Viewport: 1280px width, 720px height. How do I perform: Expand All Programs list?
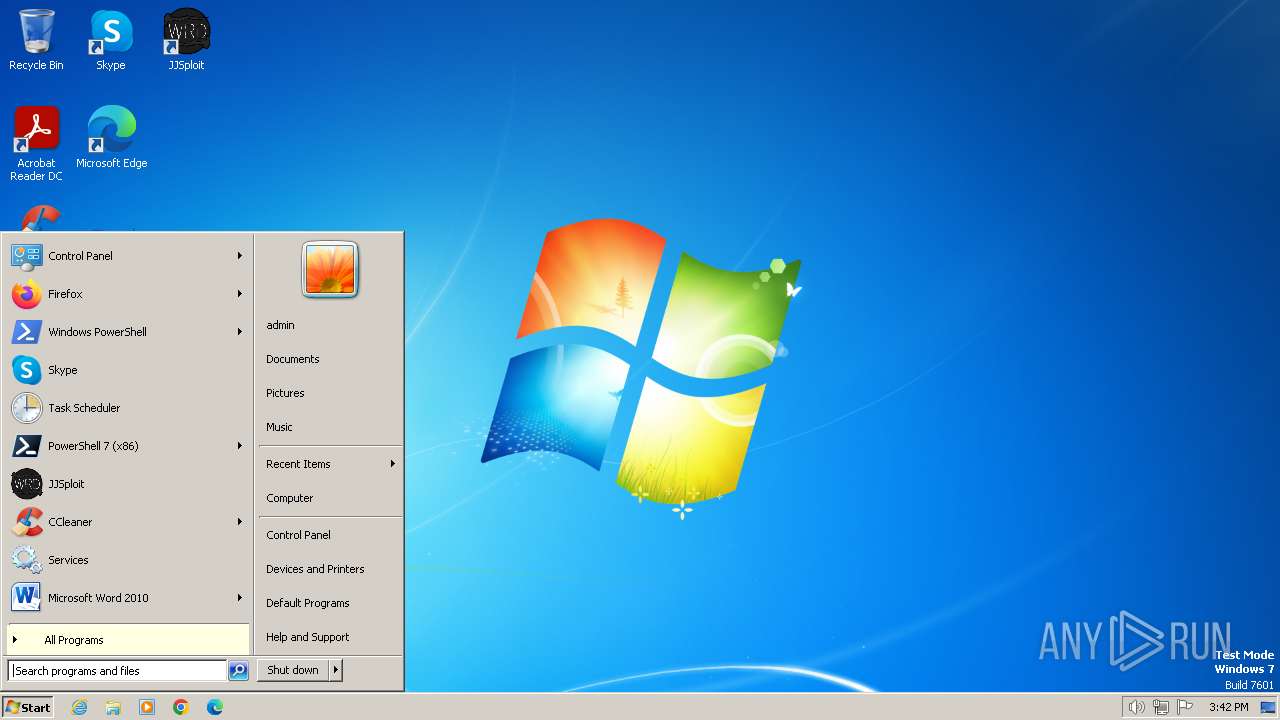(128, 640)
